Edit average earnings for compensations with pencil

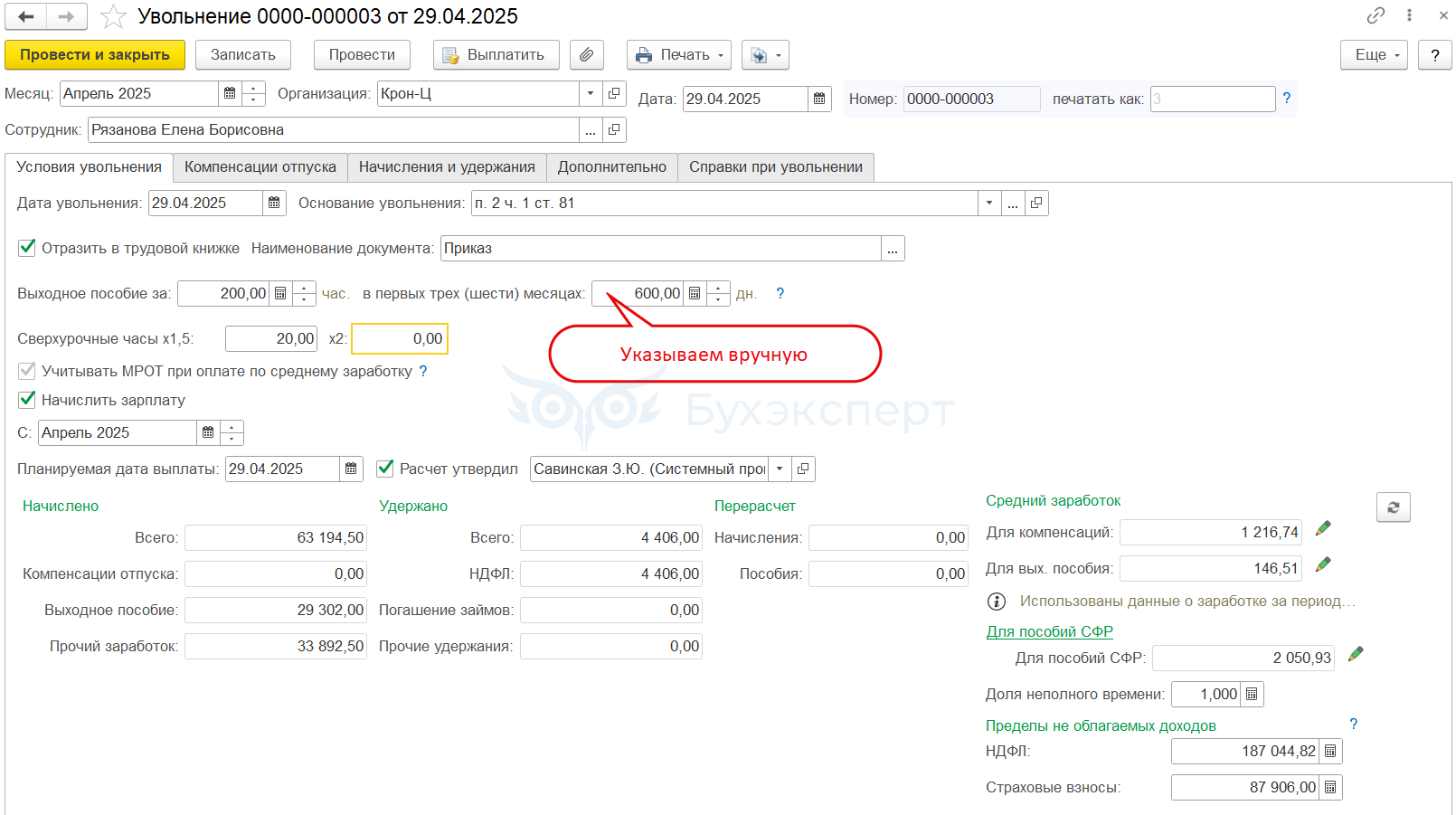pos(1323,528)
